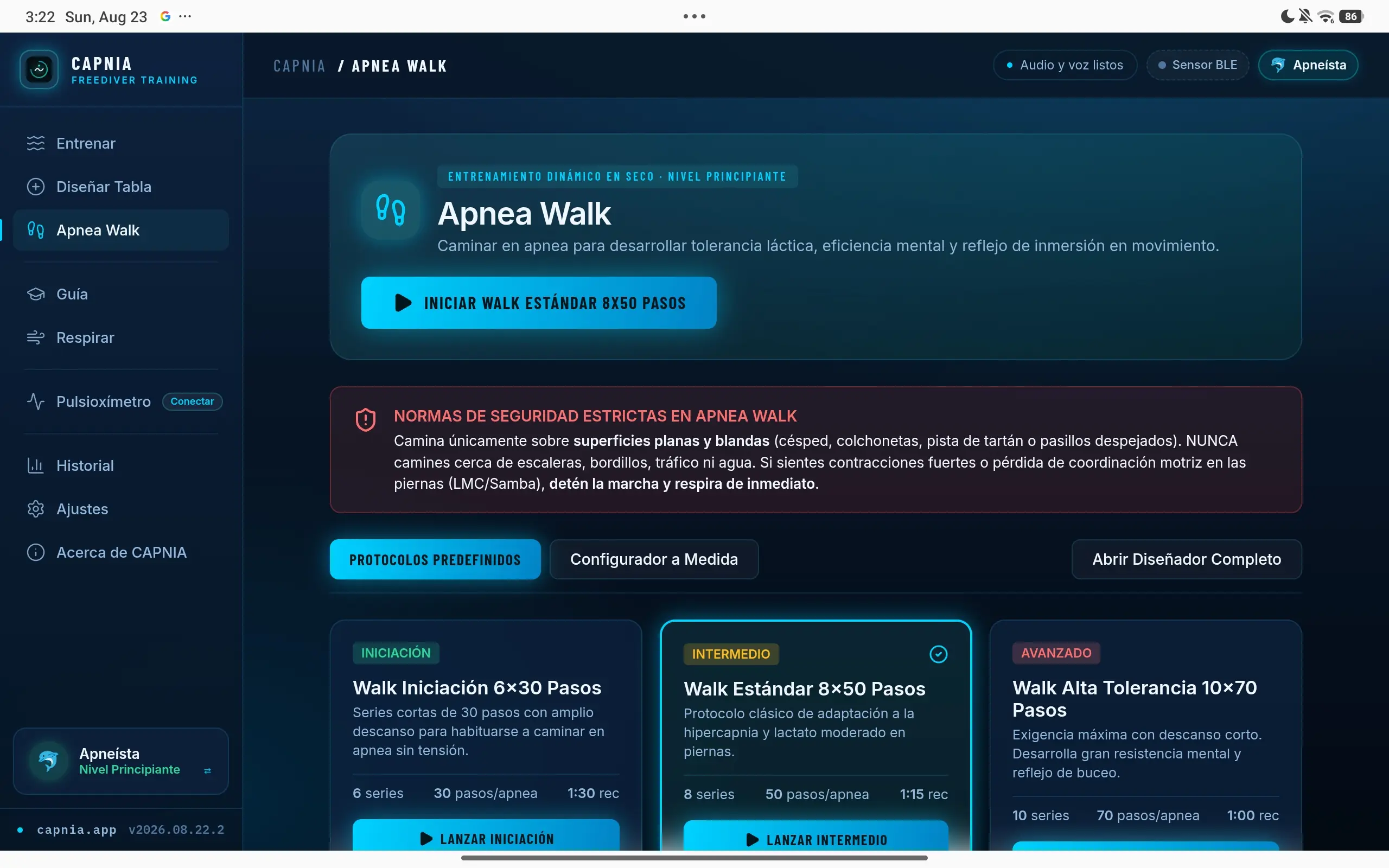Click the Wi-Fi icon in status bar
The image size is (1389, 868).
coord(1326,17)
